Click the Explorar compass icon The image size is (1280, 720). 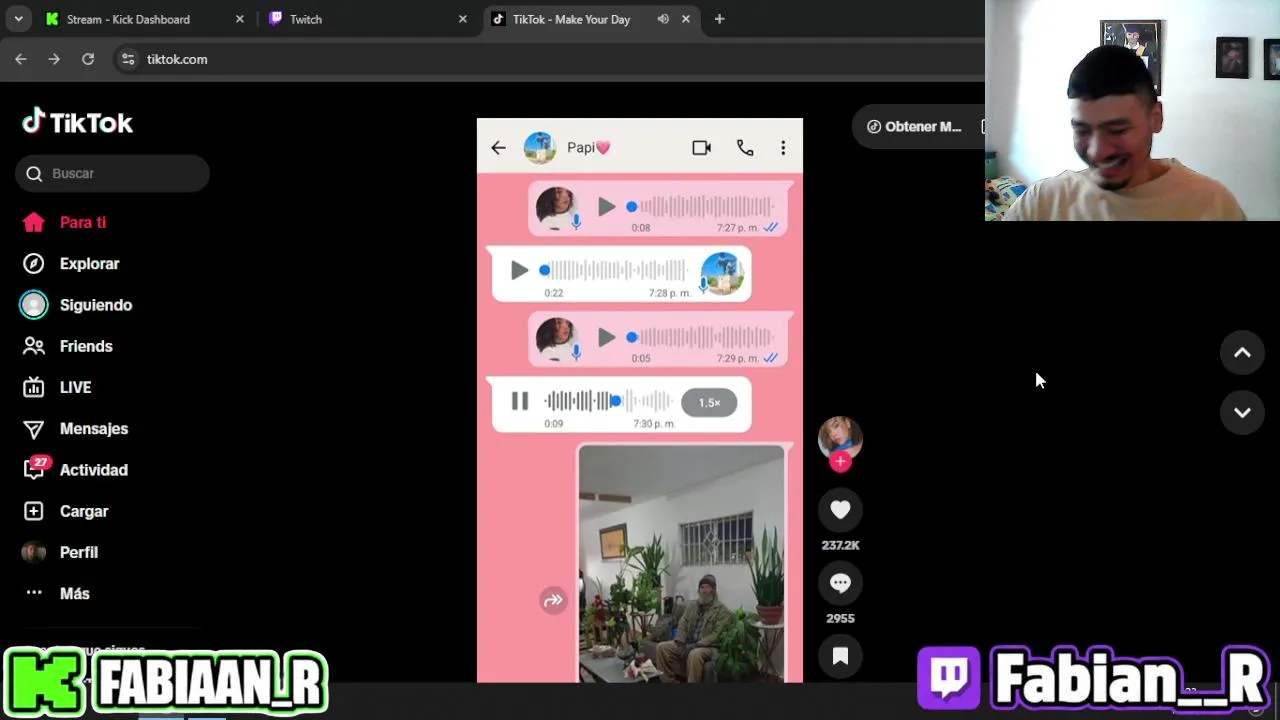pyautogui.click(x=34, y=263)
